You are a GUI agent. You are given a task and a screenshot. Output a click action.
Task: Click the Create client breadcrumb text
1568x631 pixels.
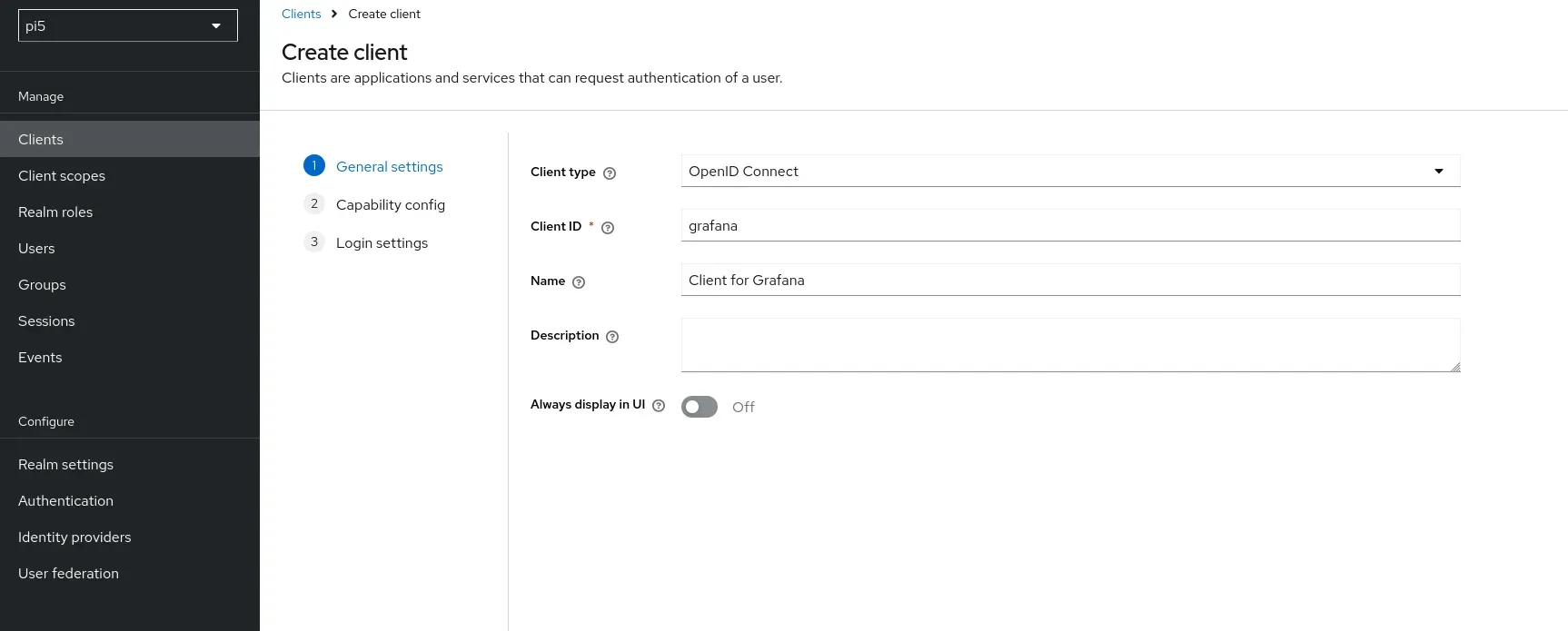[384, 14]
